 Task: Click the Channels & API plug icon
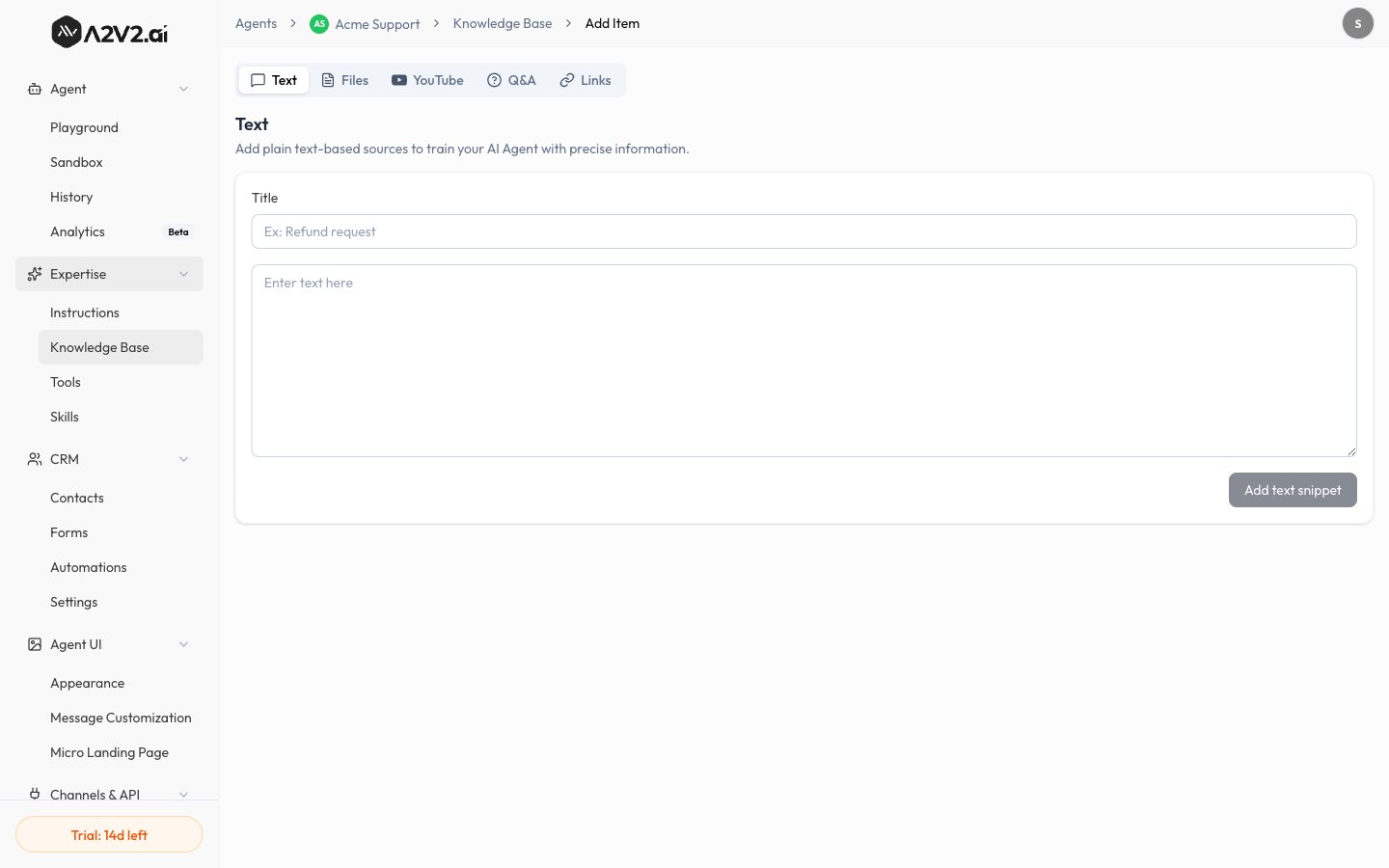pyautogui.click(x=35, y=794)
